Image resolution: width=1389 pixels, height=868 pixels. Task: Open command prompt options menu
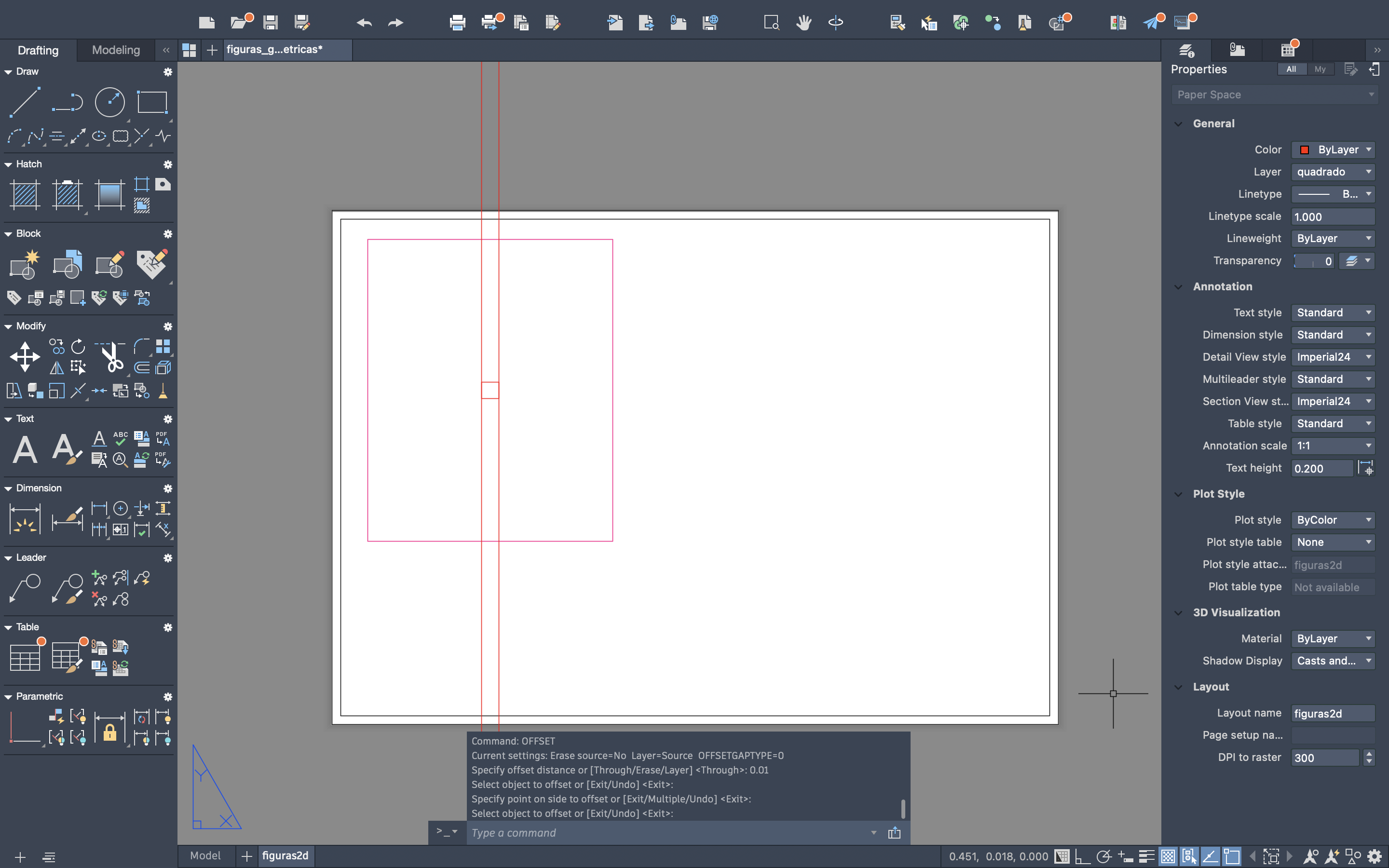click(447, 832)
